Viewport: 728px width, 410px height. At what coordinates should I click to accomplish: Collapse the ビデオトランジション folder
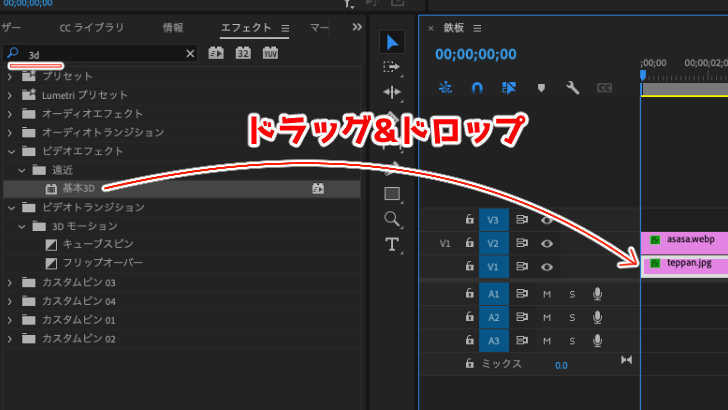pos(11,208)
